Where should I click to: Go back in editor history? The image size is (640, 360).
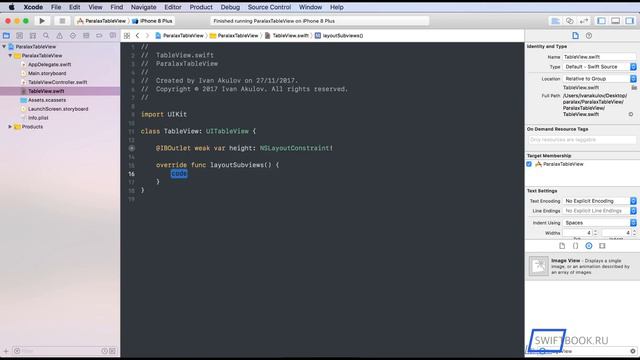point(138,36)
